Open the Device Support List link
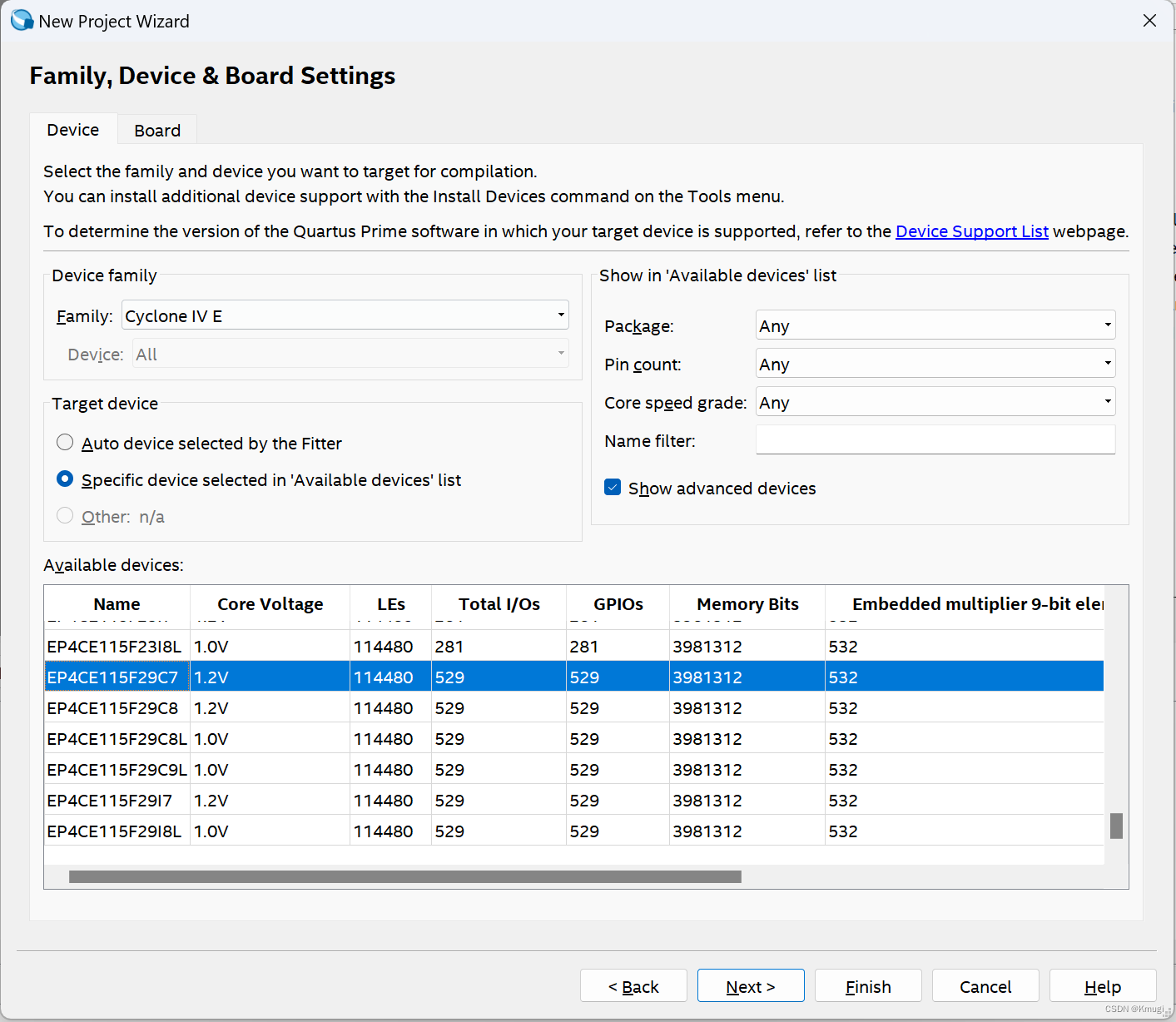 (x=971, y=231)
